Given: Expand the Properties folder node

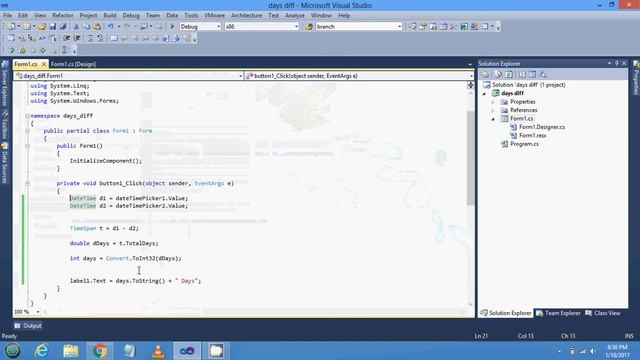Looking at the screenshot, I should coord(493,102).
